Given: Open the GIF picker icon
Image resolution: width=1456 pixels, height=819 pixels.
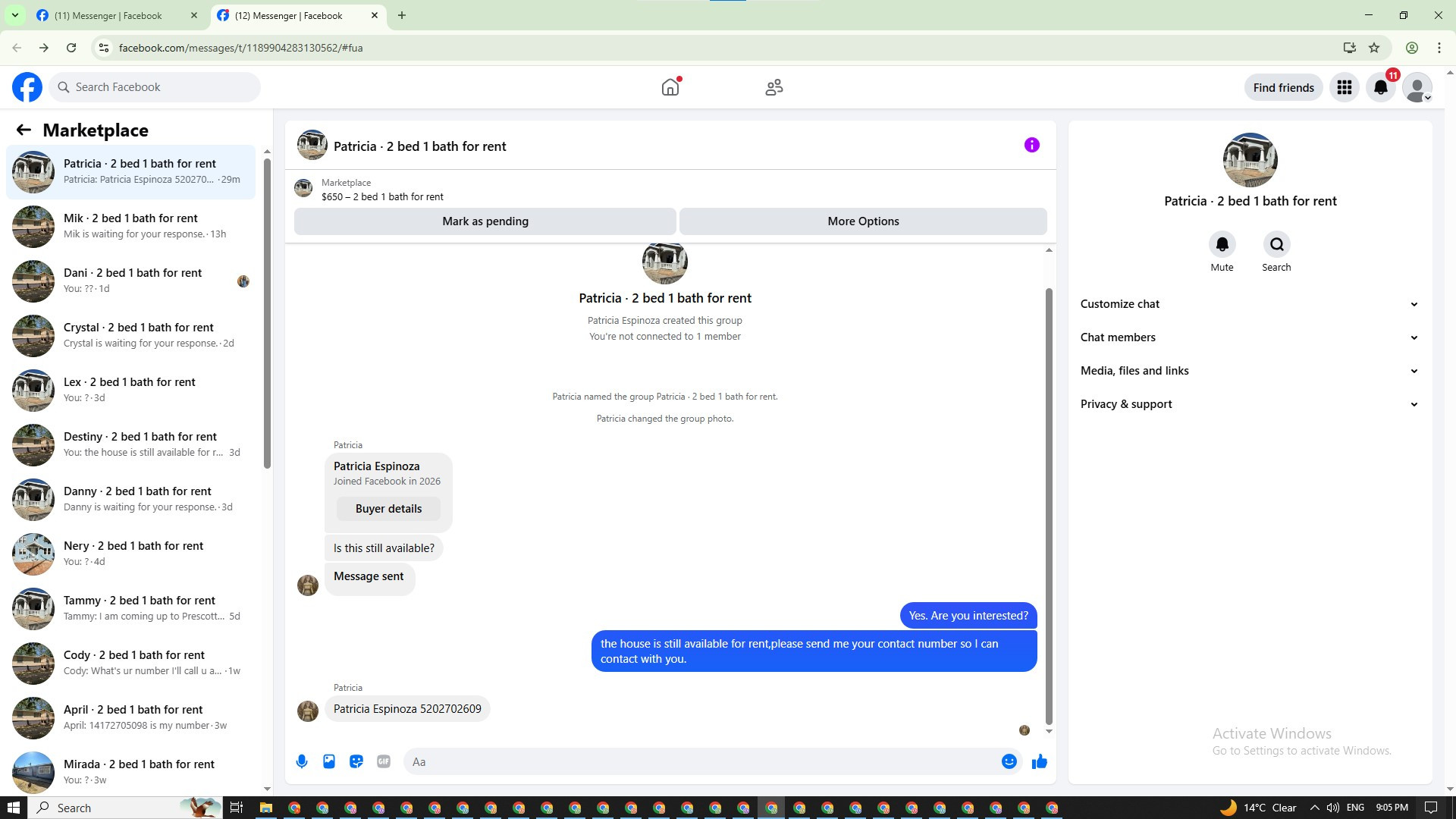Looking at the screenshot, I should (x=384, y=761).
